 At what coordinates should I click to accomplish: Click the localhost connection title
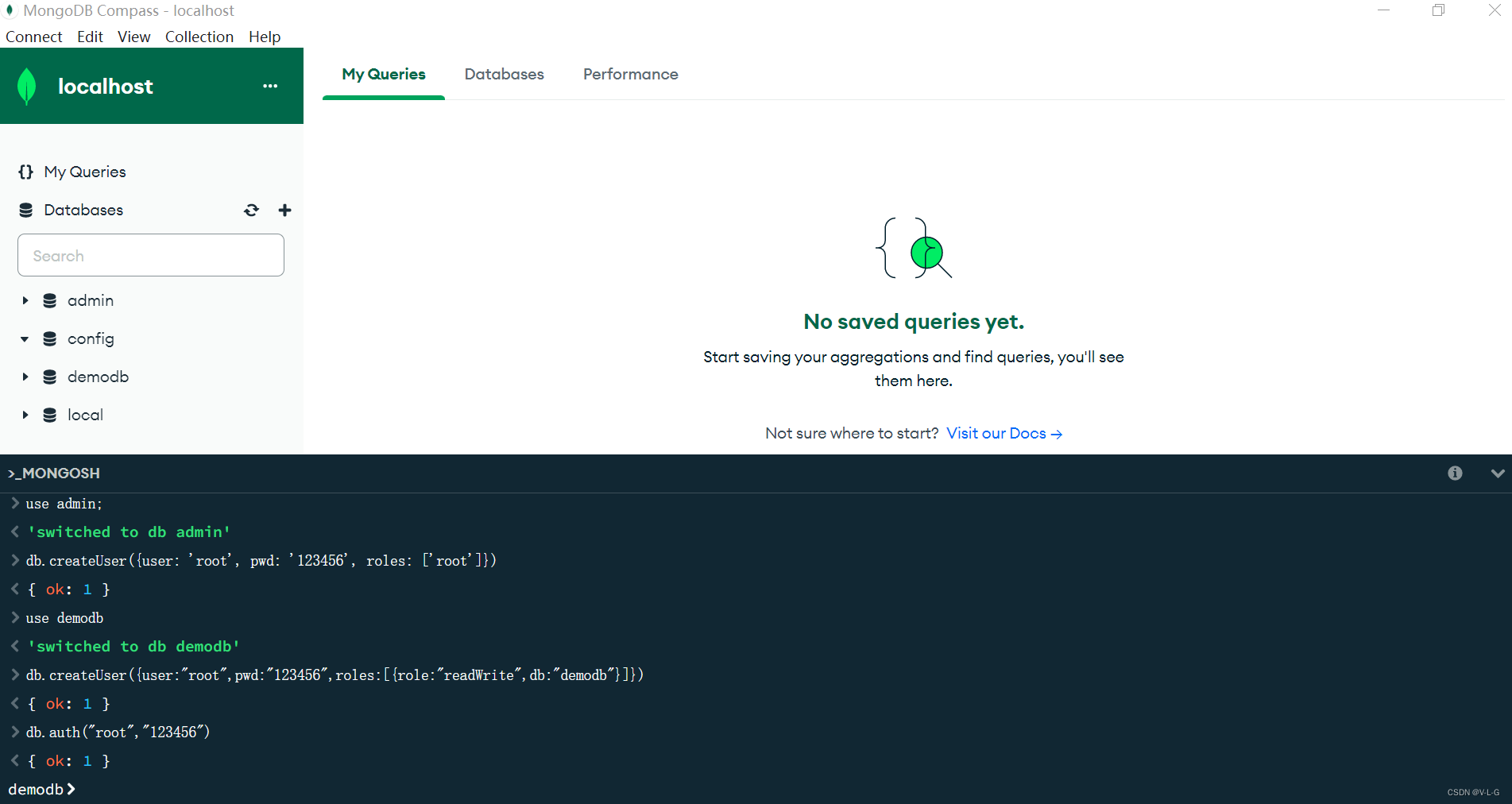click(106, 86)
